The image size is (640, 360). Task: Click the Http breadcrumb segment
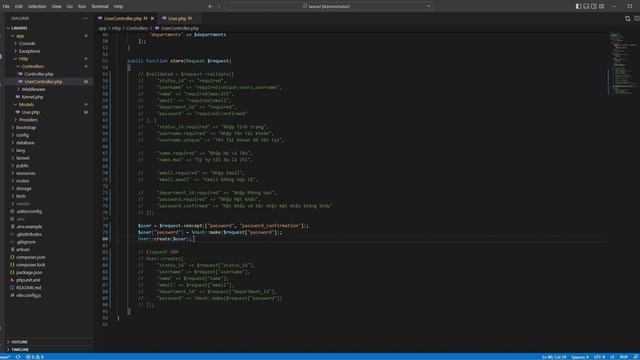[x=116, y=28]
